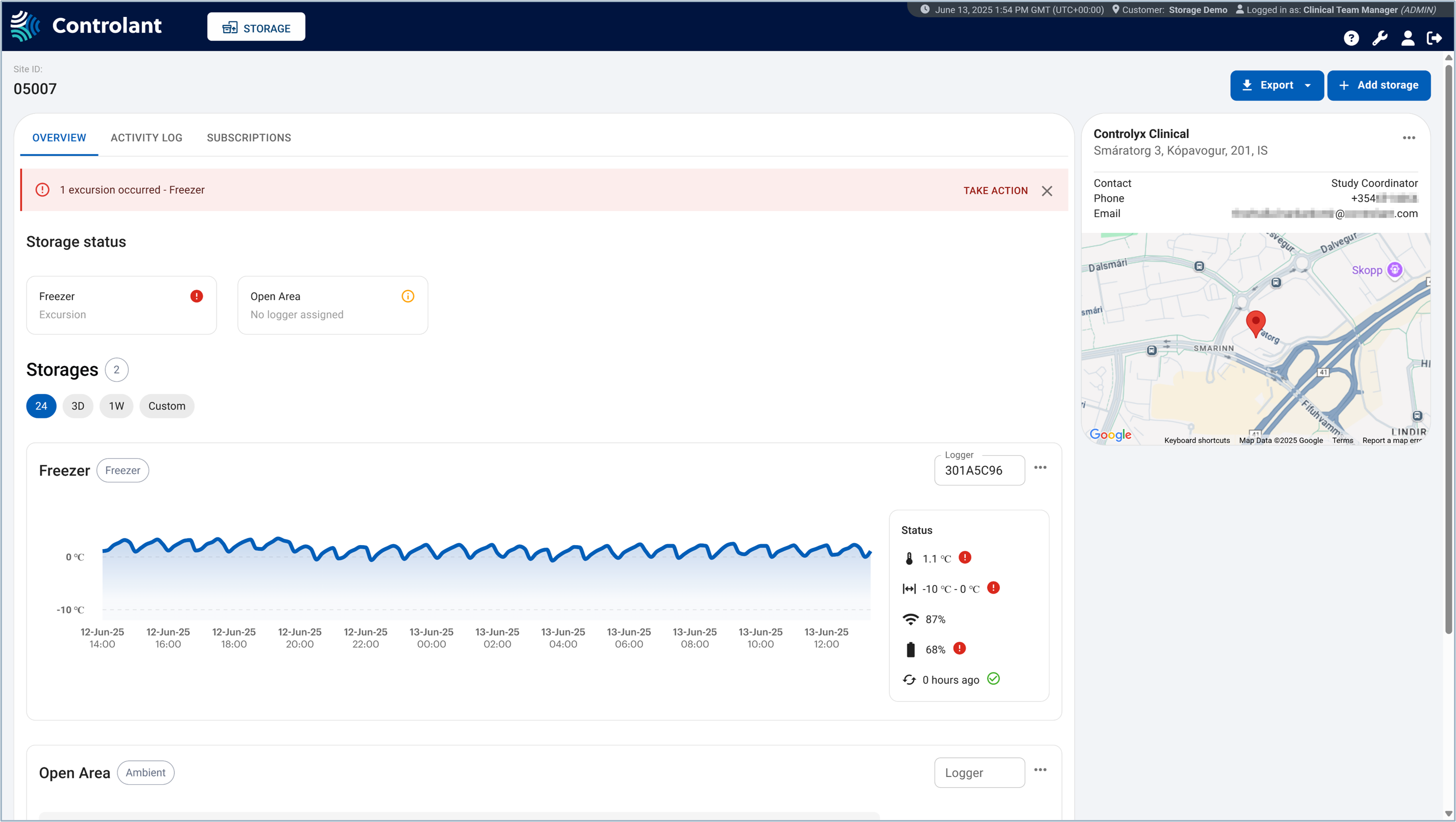The width and height of the screenshot is (1456, 822).
Task: Dismiss the excursion alert banner
Action: [x=1047, y=191]
